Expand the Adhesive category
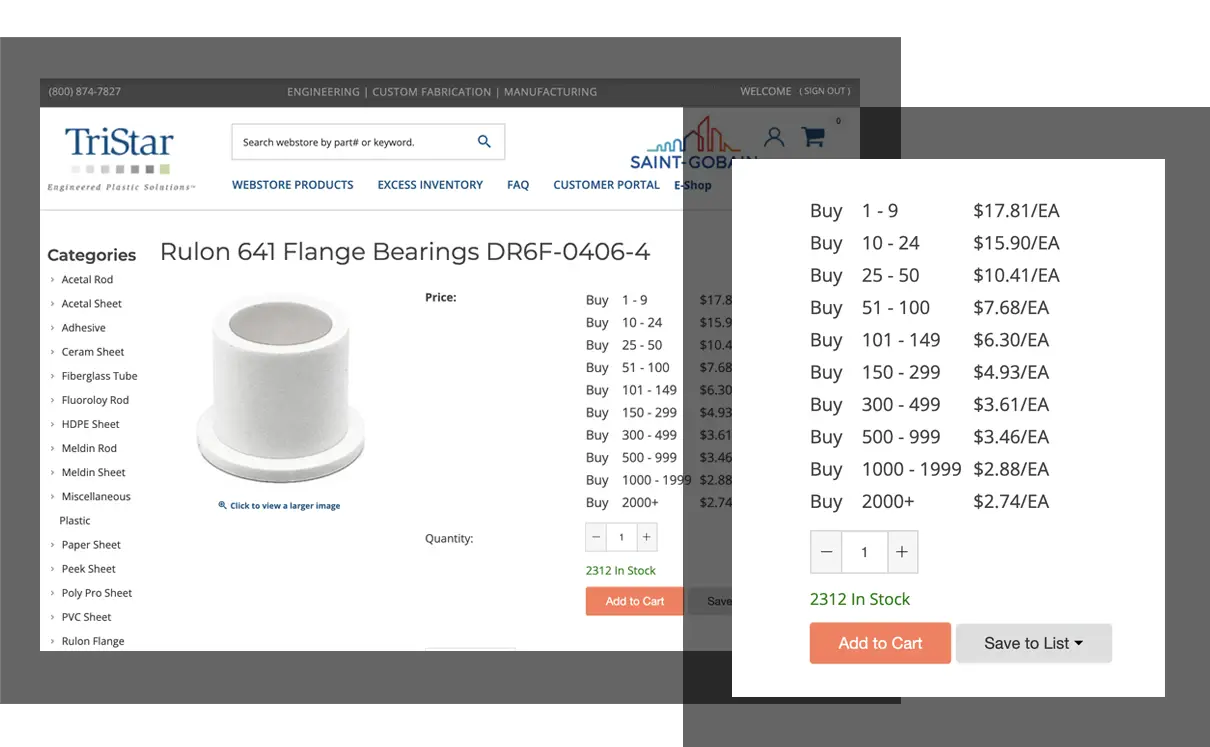This screenshot has width=1210, height=747. pos(83,328)
